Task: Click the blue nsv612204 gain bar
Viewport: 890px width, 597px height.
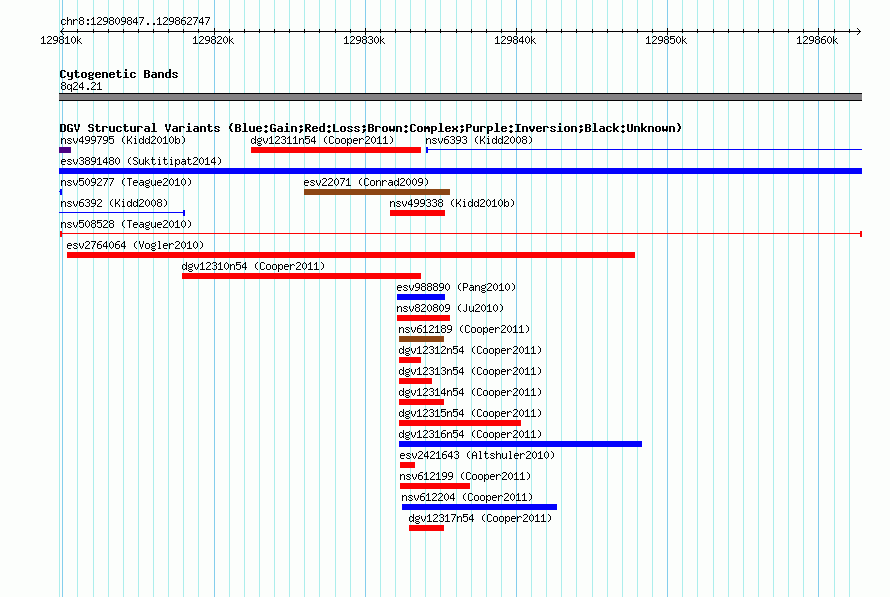Action: tap(480, 507)
